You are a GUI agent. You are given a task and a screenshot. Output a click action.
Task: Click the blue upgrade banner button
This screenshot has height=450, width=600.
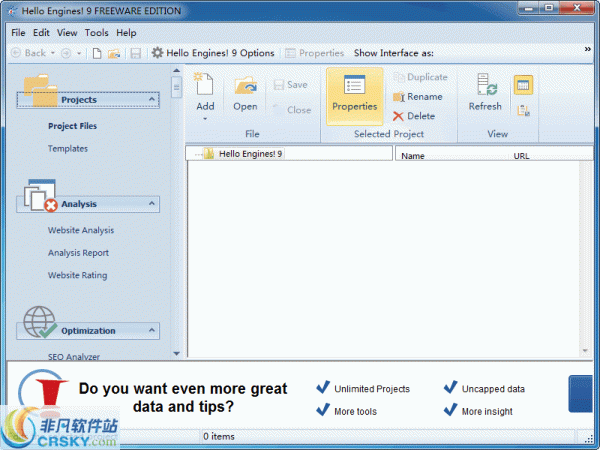[x=580, y=394]
